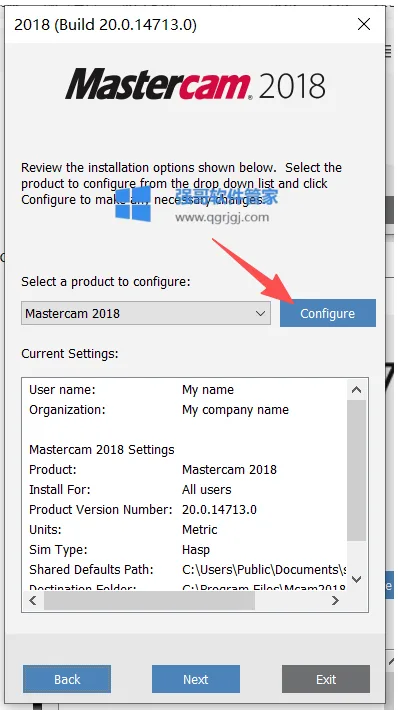Click the 'Current Settings:' heading
The width and height of the screenshot is (398, 710).
click(x=70, y=353)
